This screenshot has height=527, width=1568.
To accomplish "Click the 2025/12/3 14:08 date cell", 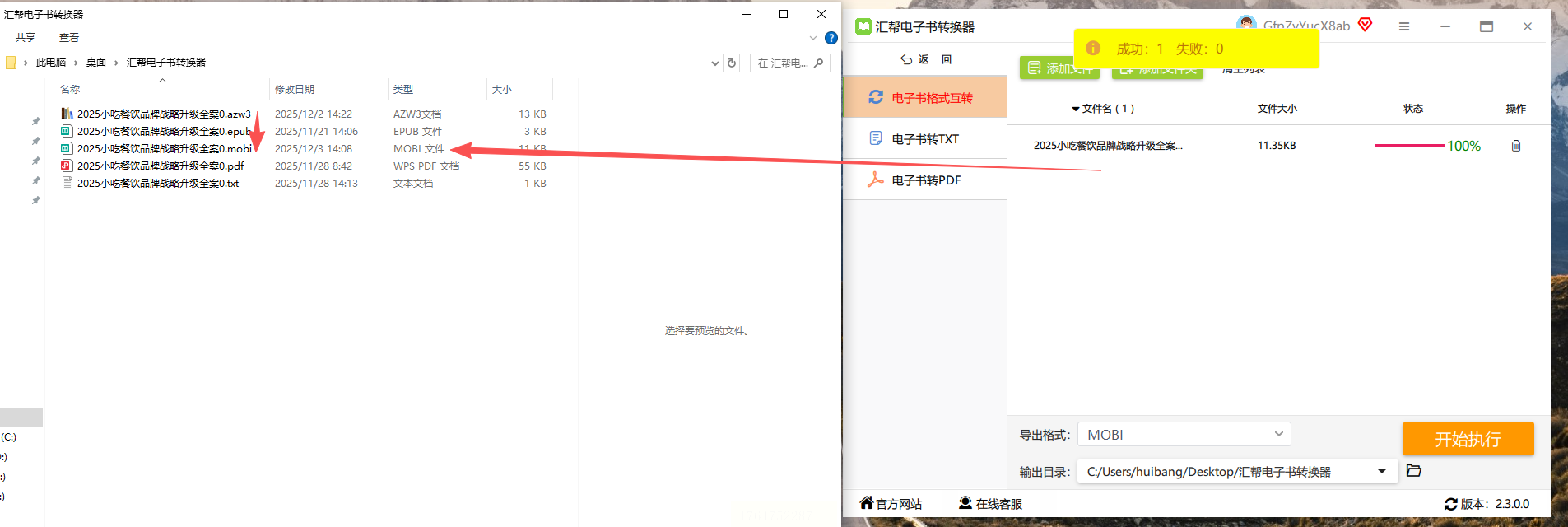I will coord(314,148).
